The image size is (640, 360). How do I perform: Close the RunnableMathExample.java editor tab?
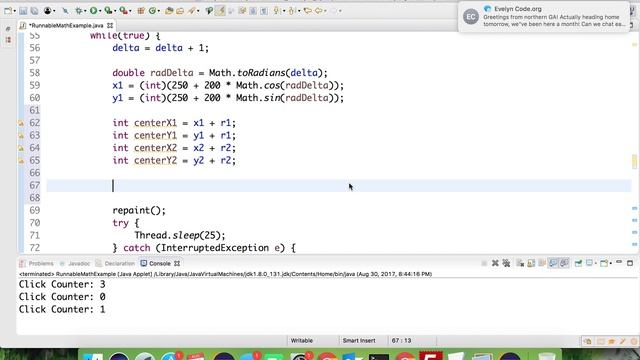click(110, 25)
